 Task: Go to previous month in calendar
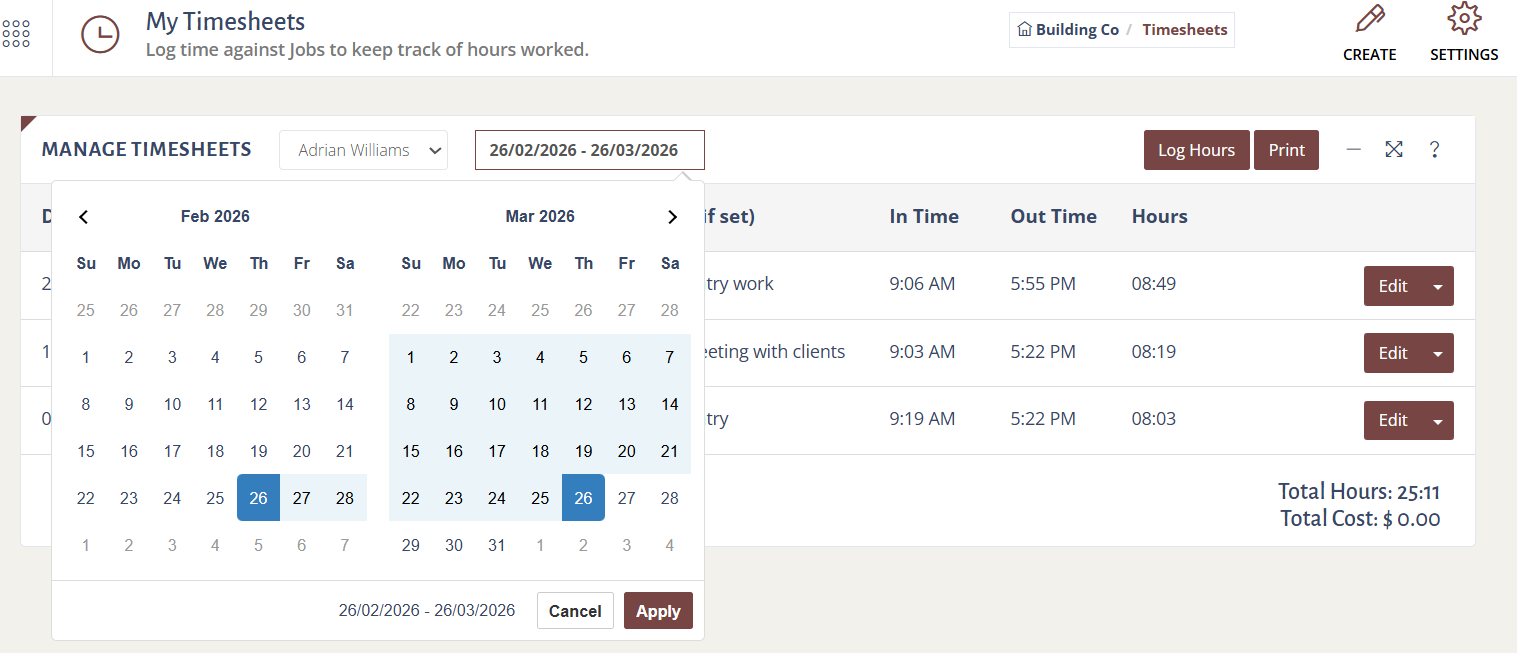(84, 217)
